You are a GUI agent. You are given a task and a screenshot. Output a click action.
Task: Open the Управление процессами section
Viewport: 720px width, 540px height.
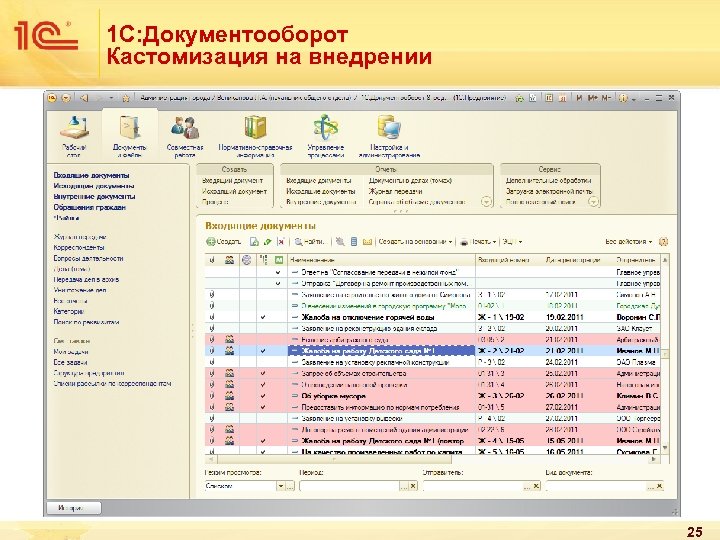[326, 134]
